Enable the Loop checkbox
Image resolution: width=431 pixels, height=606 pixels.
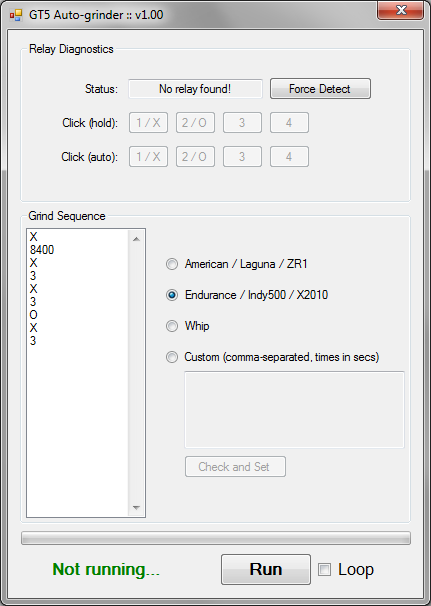pyautogui.click(x=324, y=570)
